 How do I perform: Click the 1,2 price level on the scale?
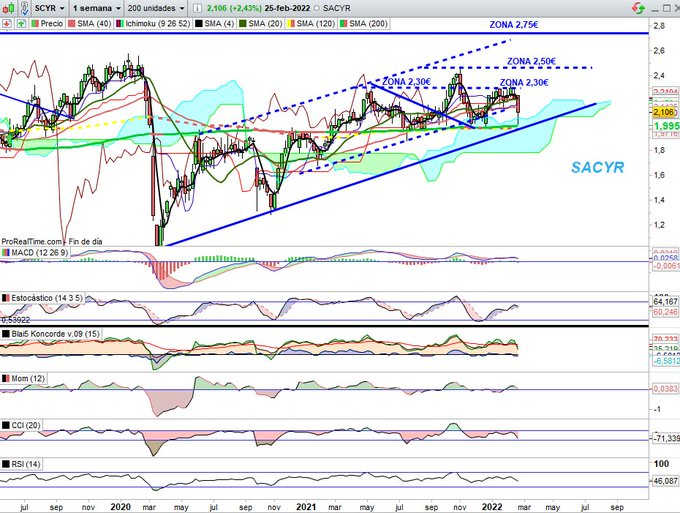pos(659,225)
